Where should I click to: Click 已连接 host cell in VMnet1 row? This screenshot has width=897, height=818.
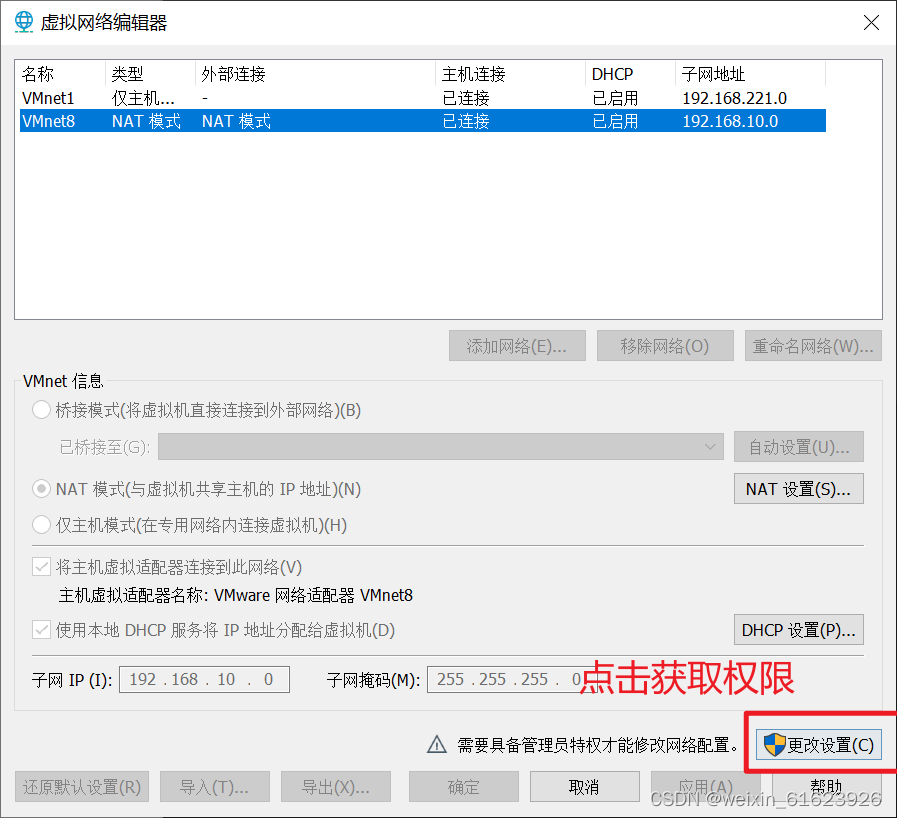click(x=466, y=98)
